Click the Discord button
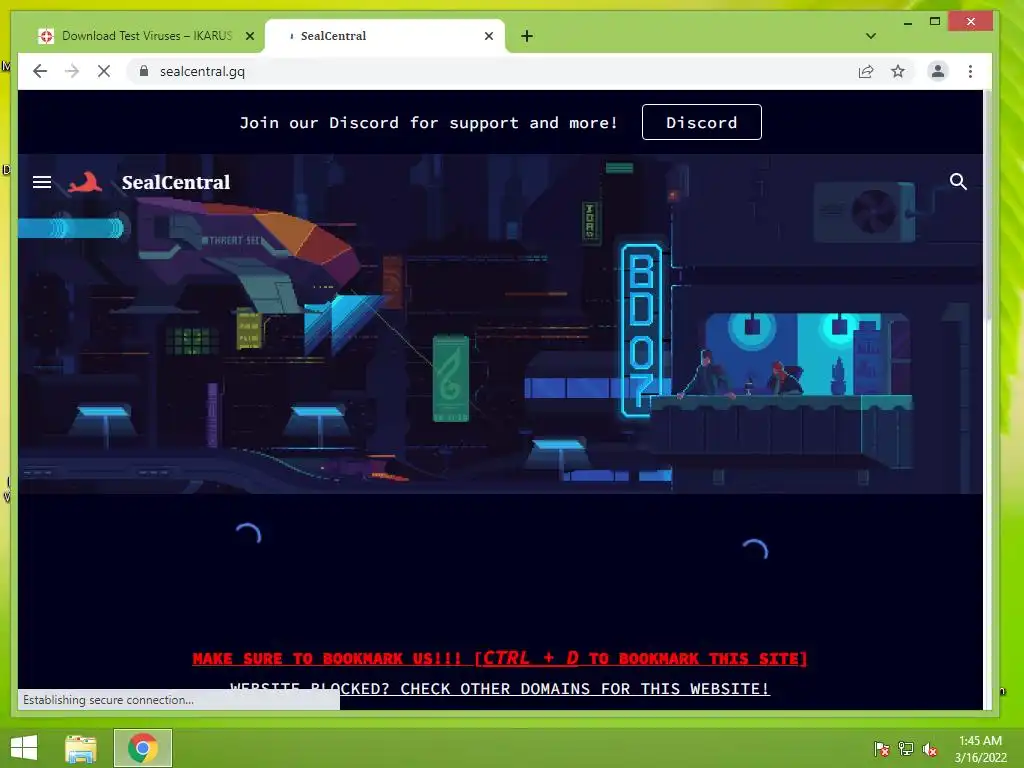The width and height of the screenshot is (1024, 768). (x=701, y=122)
